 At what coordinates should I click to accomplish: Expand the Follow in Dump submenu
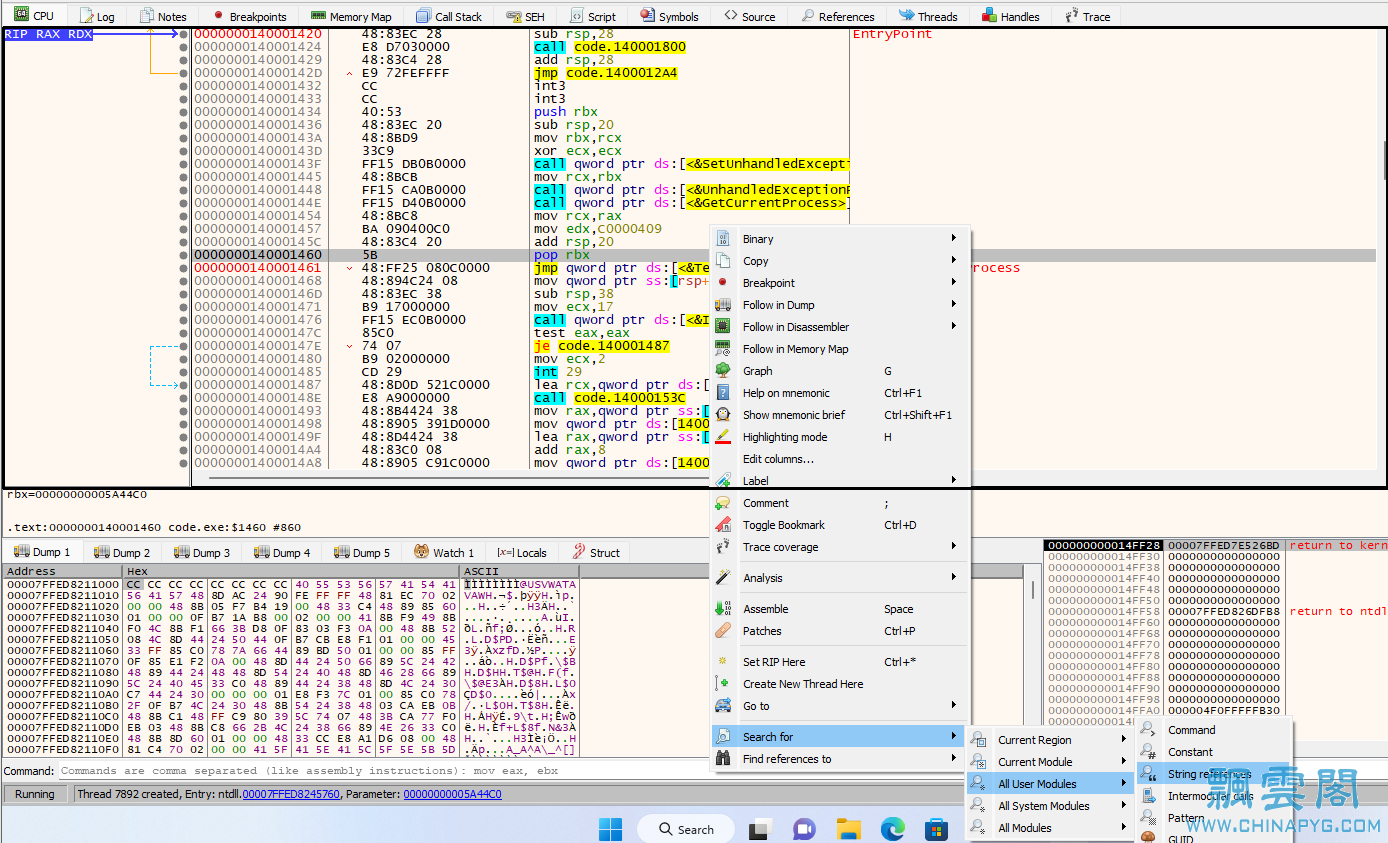[x=954, y=305]
